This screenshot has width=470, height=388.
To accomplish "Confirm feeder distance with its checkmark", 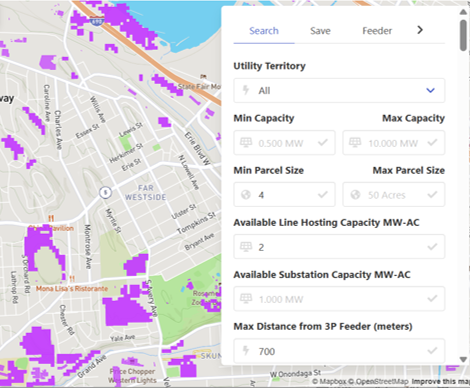I will click(432, 350).
